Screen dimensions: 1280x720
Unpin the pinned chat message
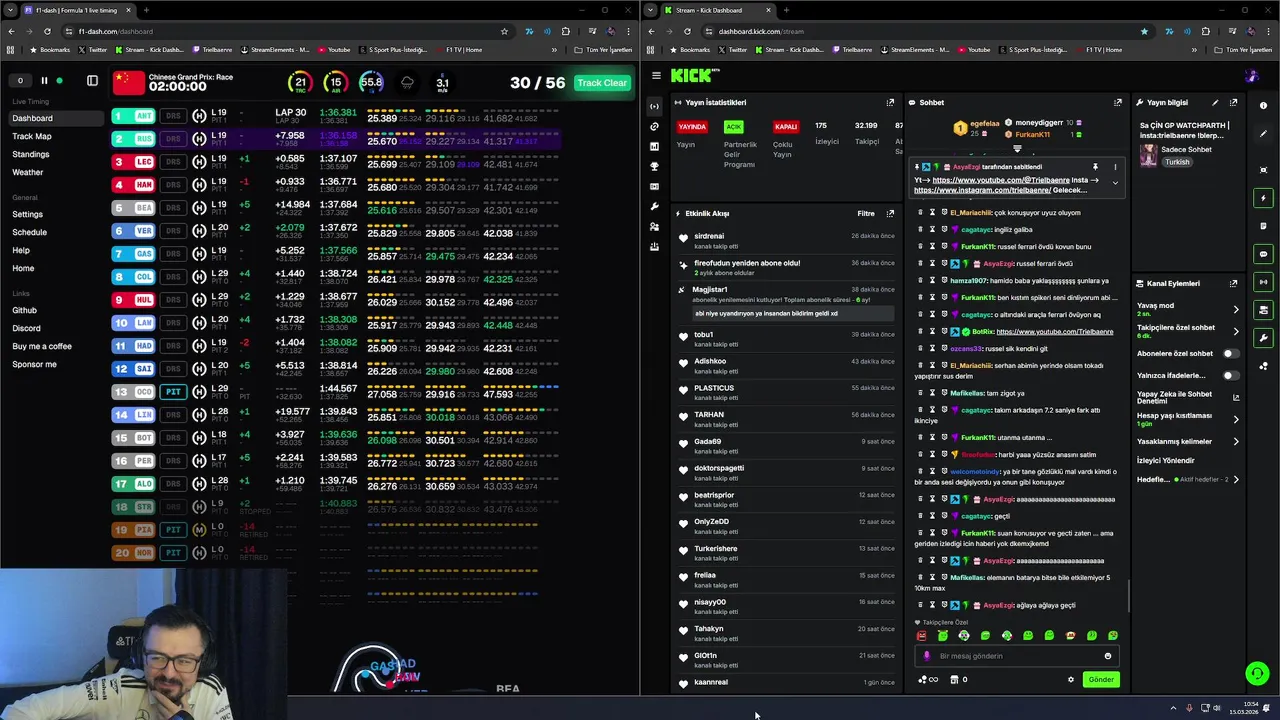1095,167
